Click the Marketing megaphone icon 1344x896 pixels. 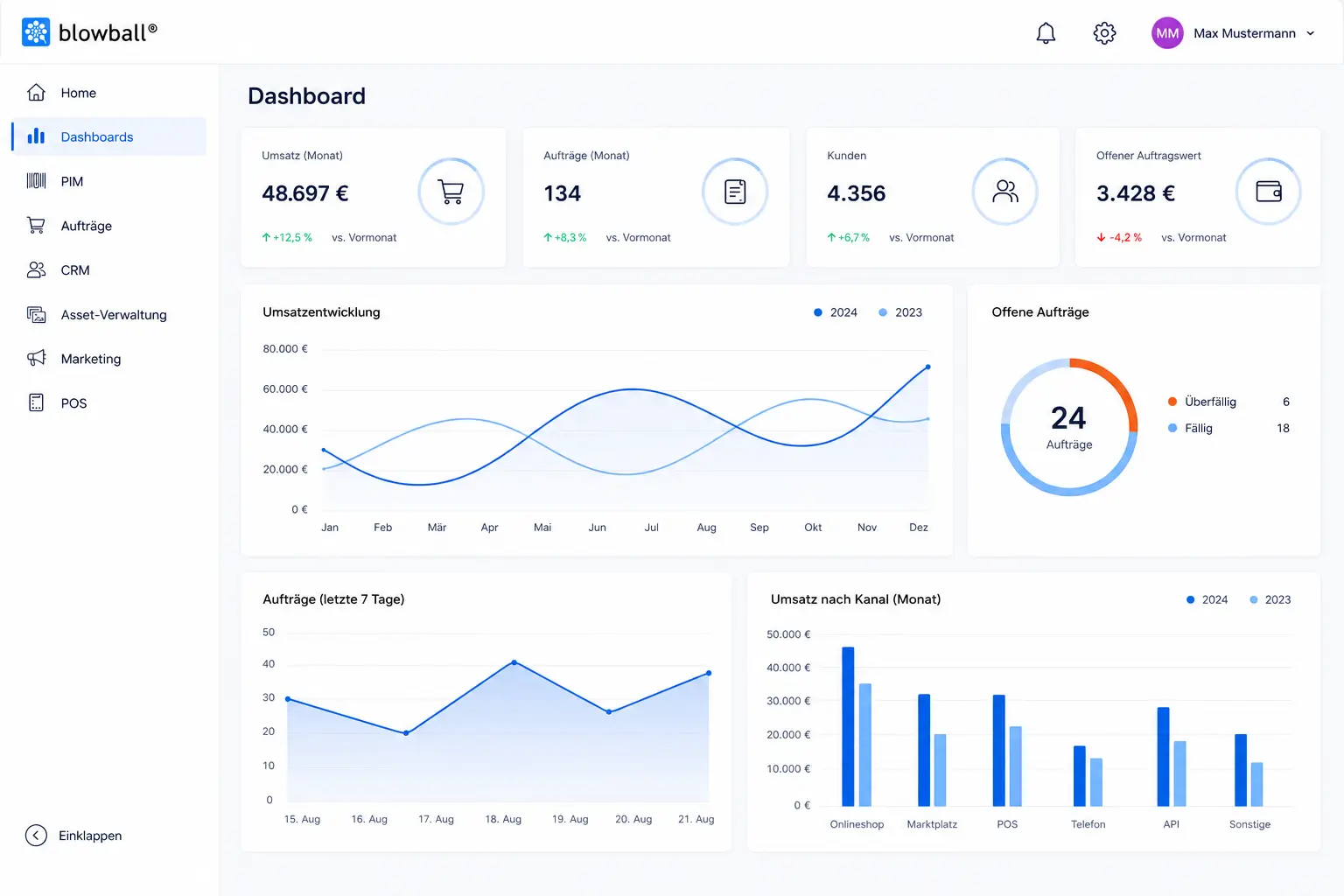[36, 358]
